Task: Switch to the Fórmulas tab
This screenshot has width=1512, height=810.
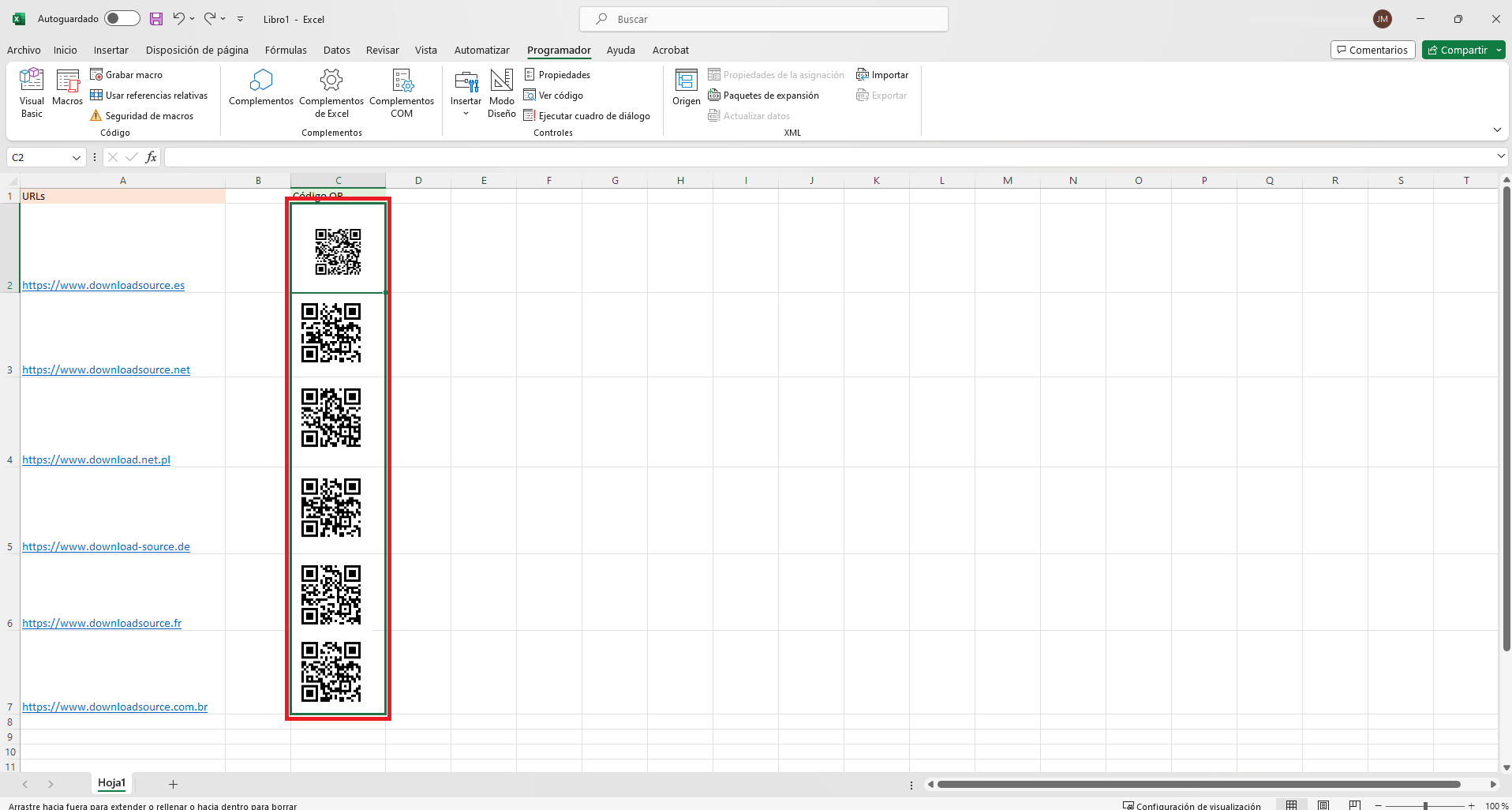Action: point(286,50)
